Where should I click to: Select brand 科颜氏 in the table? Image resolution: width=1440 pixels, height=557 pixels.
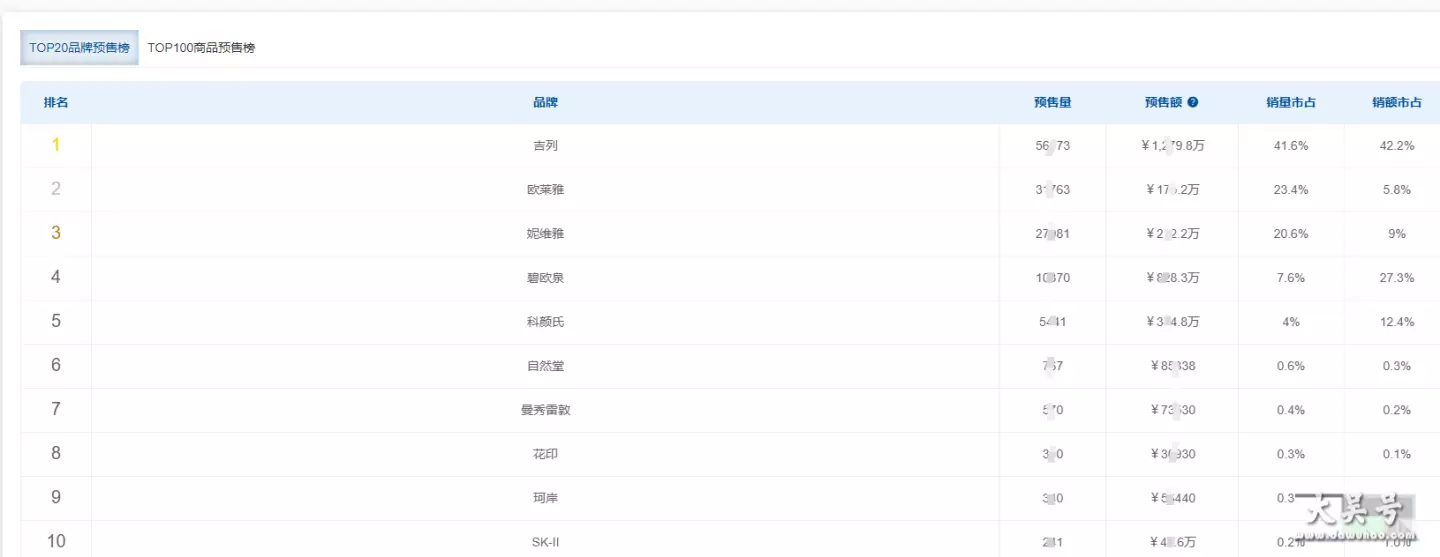point(545,322)
